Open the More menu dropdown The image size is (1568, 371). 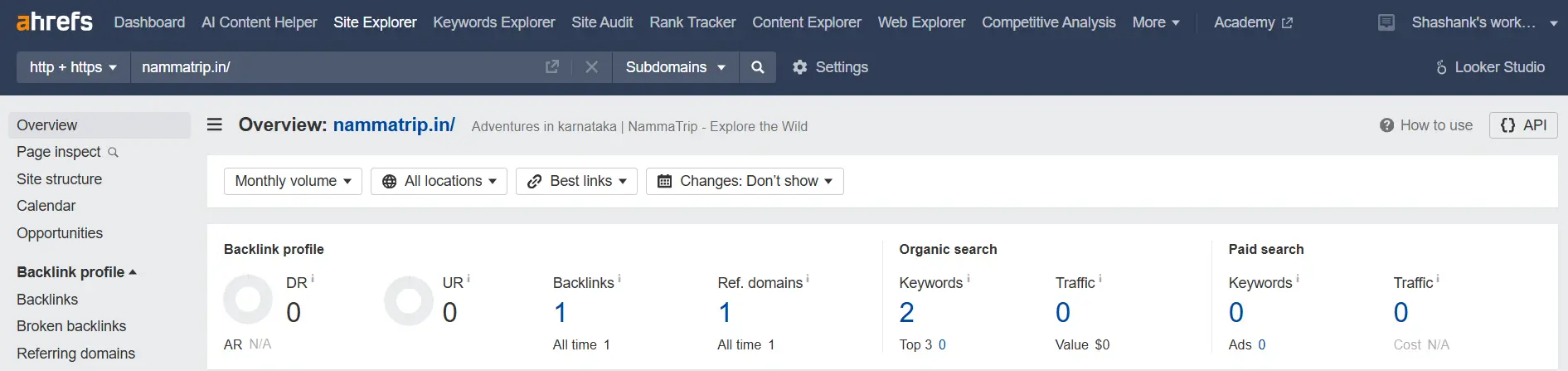point(1156,22)
